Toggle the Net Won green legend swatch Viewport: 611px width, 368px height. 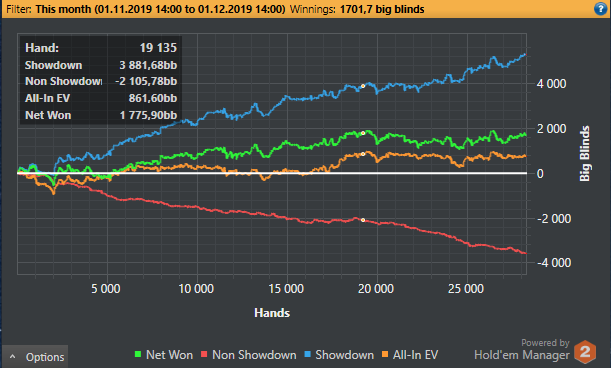click(x=138, y=354)
